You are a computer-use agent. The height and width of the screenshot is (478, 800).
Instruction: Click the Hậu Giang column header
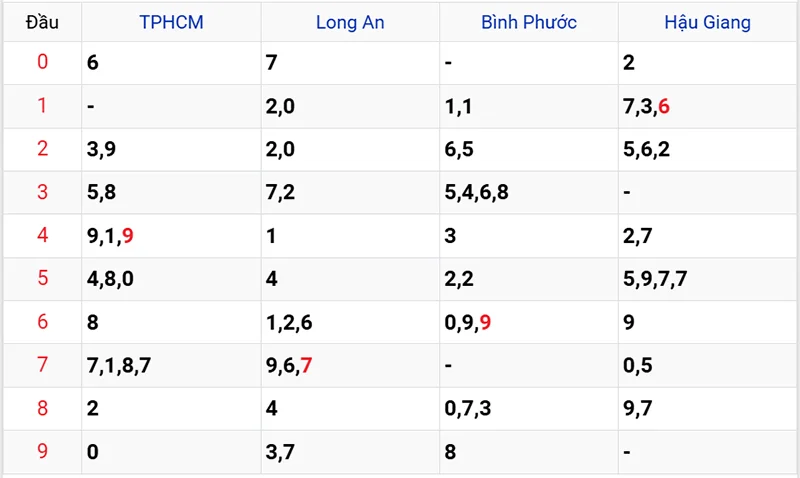[707, 22]
